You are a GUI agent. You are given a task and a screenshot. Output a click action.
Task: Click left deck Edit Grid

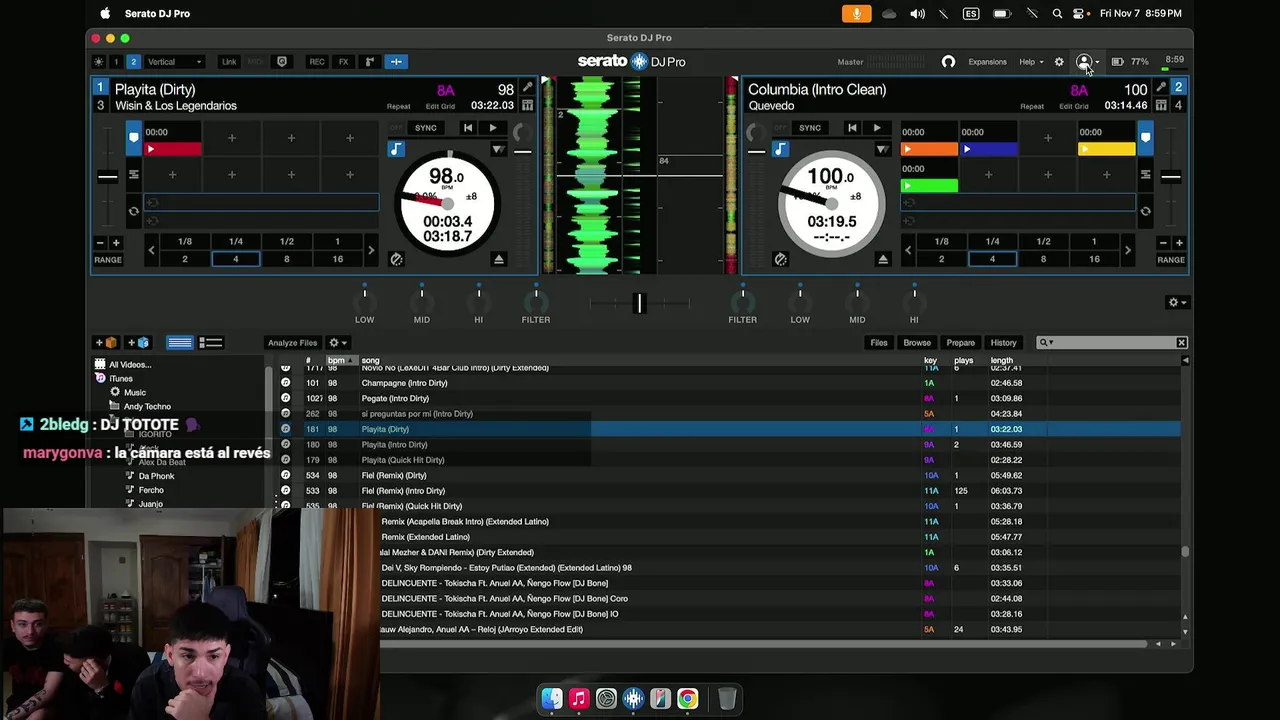tap(440, 106)
